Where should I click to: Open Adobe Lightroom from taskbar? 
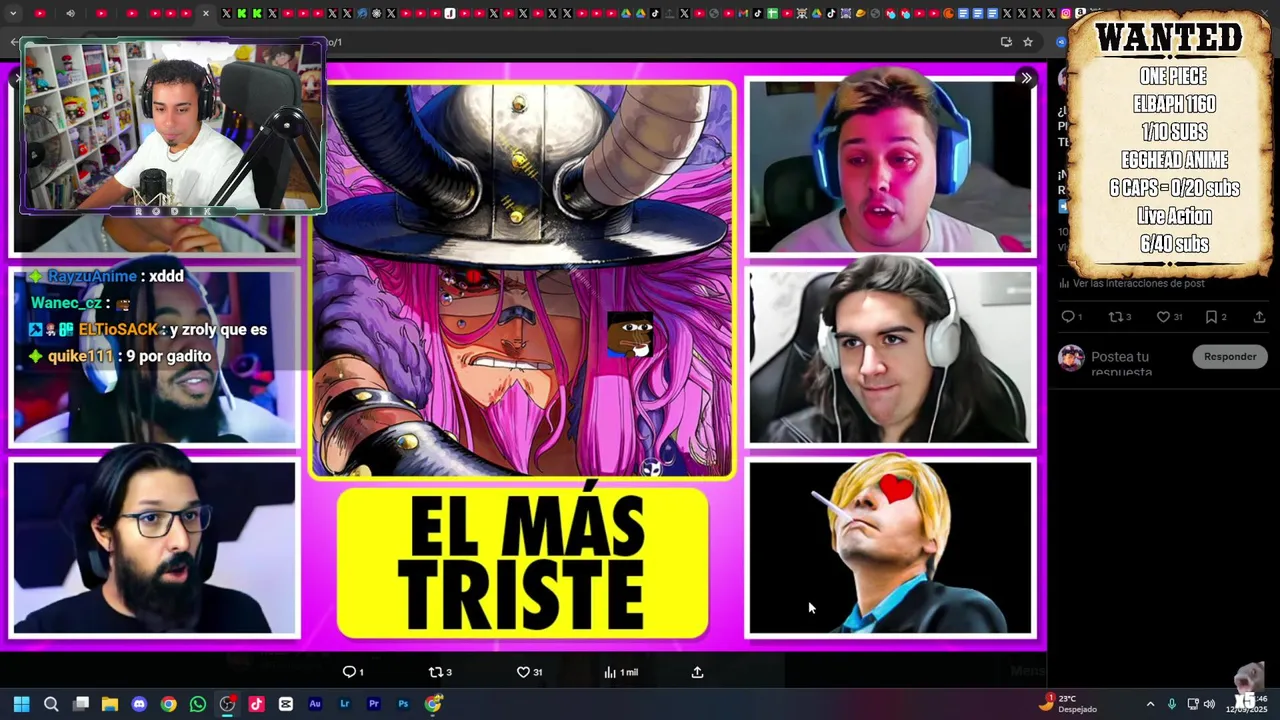(344, 704)
